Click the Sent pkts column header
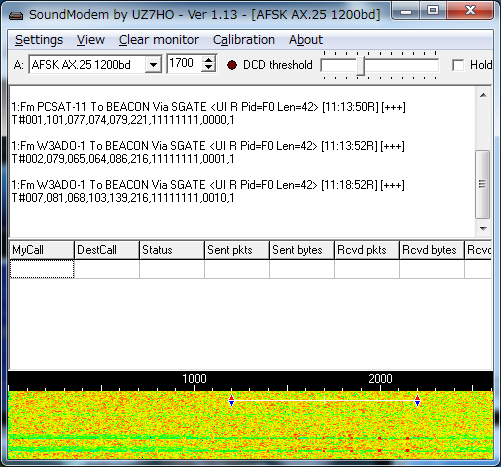Viewport: 501px width, 467px height. tap(237, 250)
